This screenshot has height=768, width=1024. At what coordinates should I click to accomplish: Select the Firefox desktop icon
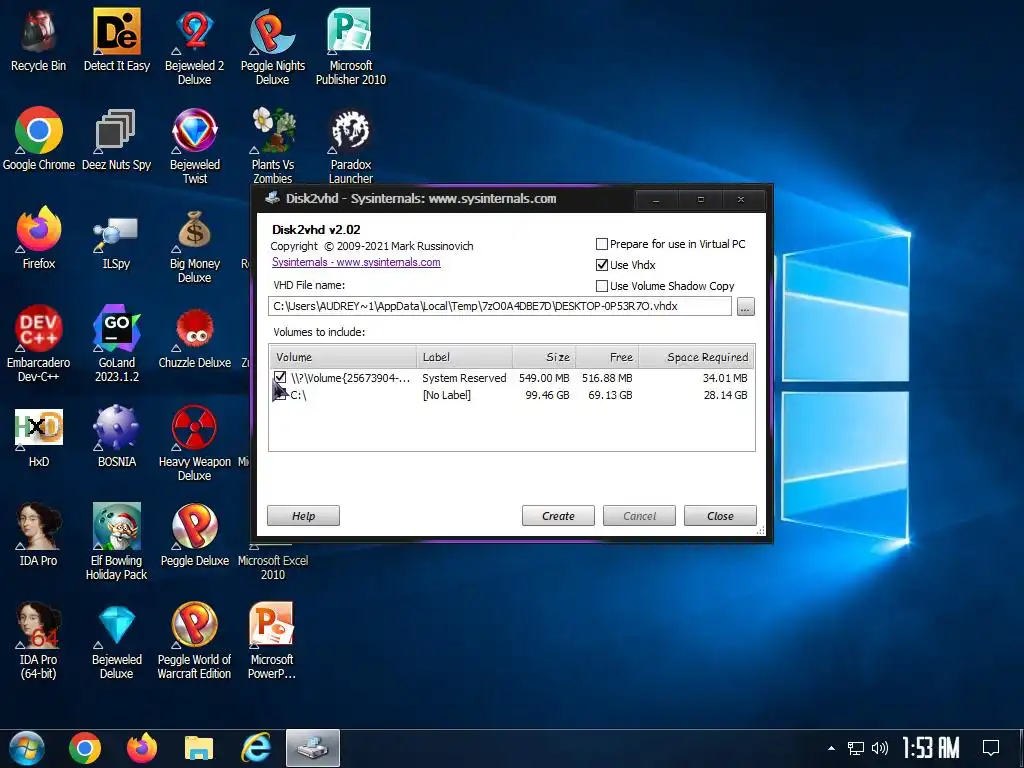point(39,239)
